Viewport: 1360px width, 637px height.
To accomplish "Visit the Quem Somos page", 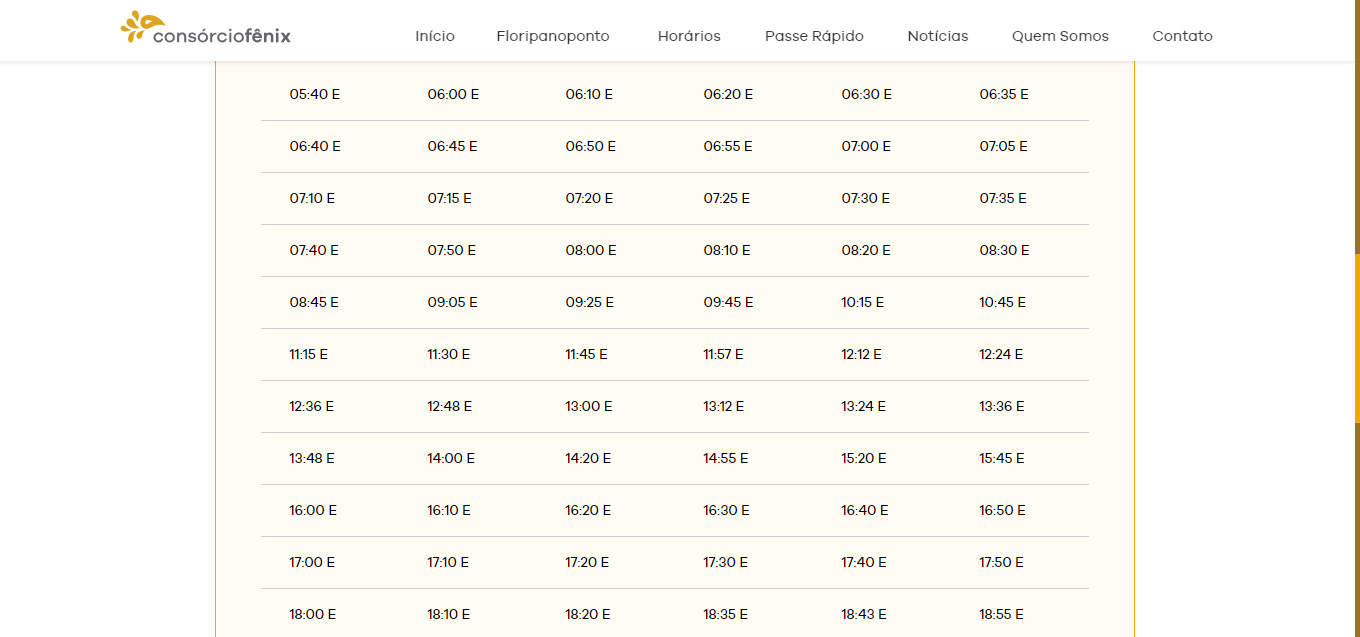I will point(1060,36).
